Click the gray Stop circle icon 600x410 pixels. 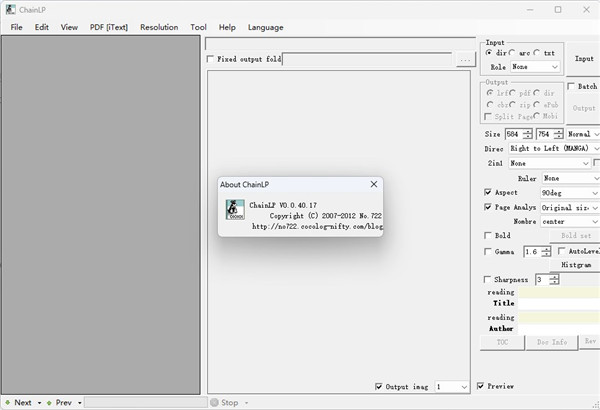tap(214, 402)
